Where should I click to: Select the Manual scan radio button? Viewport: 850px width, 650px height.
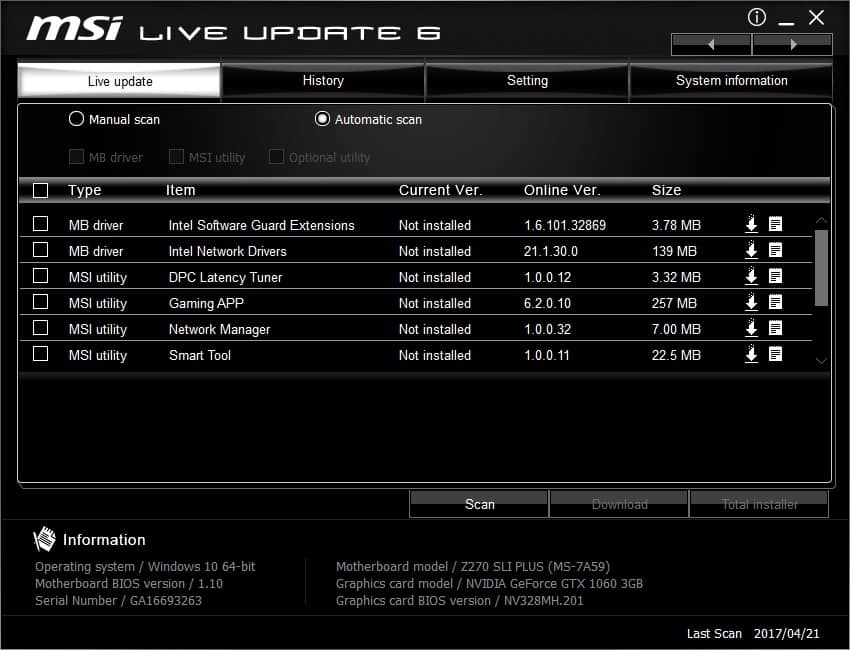click(76, 119)
